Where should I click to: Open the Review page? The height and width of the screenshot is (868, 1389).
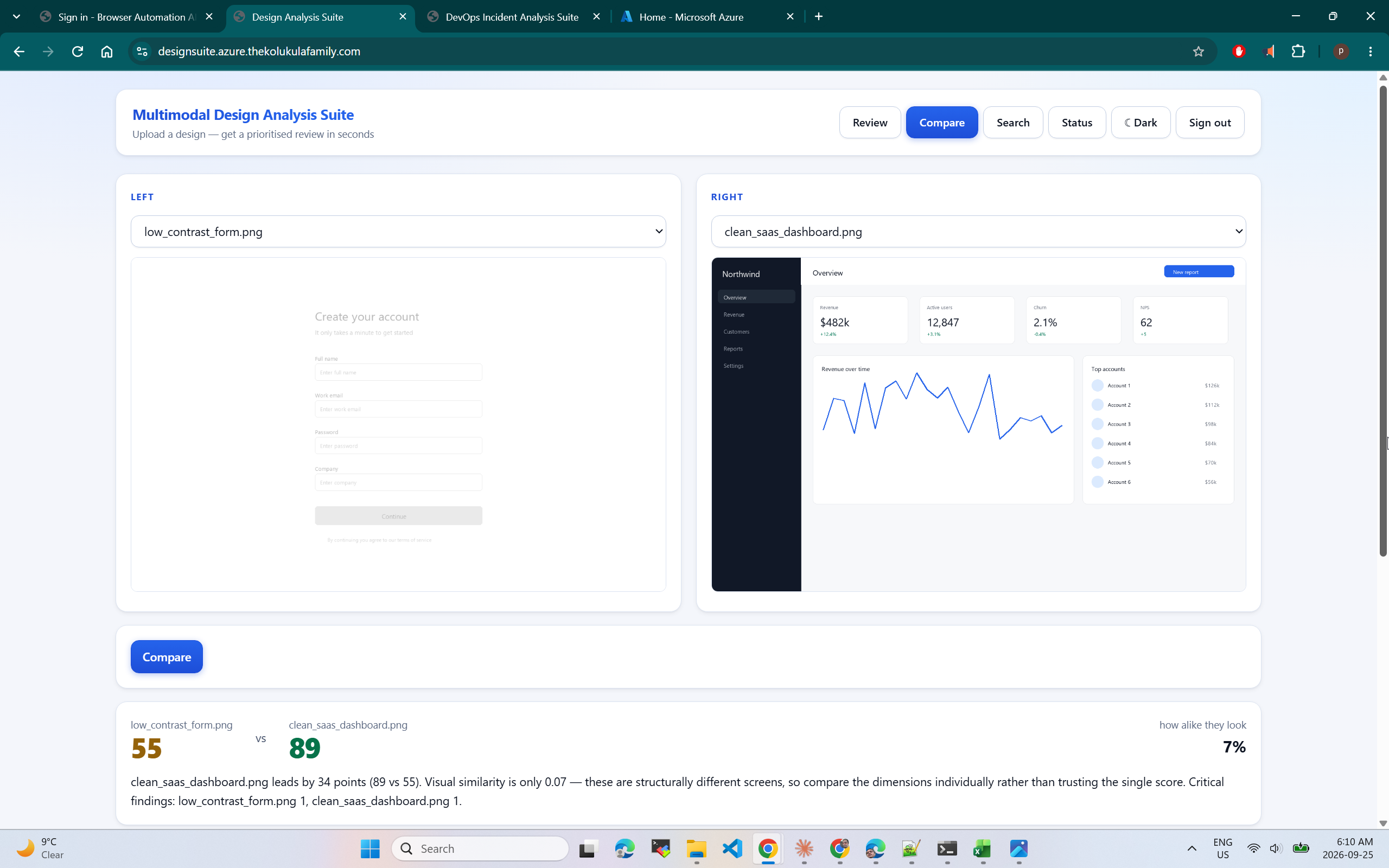[x=870, y=122]
